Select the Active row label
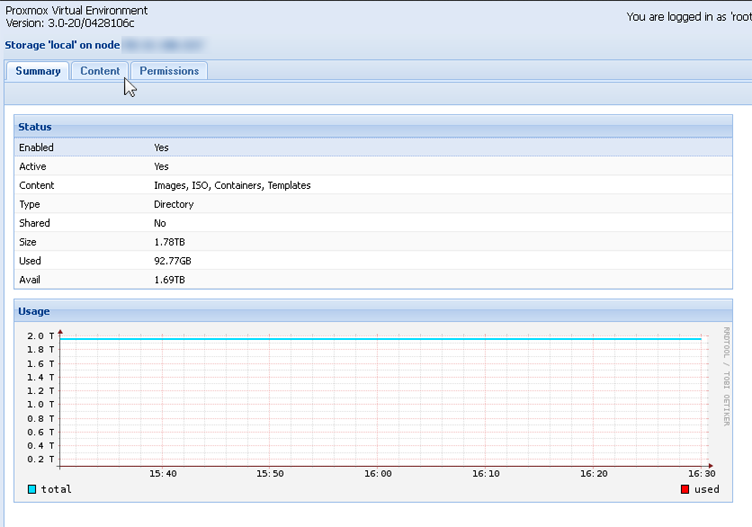The height and width of the screenshot is (527, 752). (x=33, y=166)
